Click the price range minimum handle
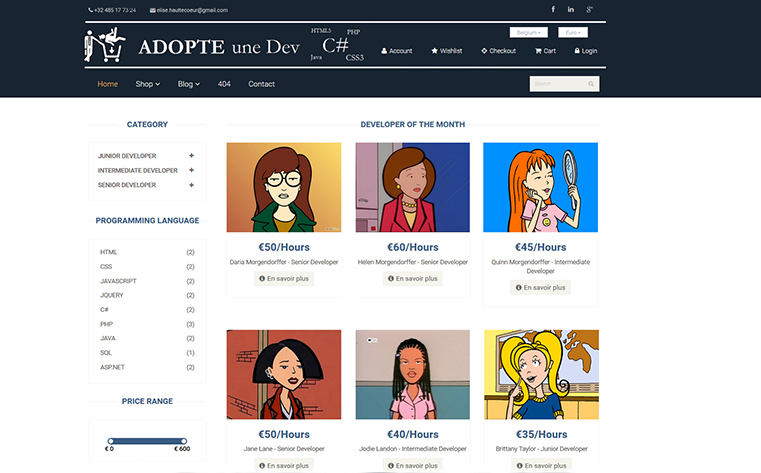The image size is (761, 473). (x=111, y=441)
